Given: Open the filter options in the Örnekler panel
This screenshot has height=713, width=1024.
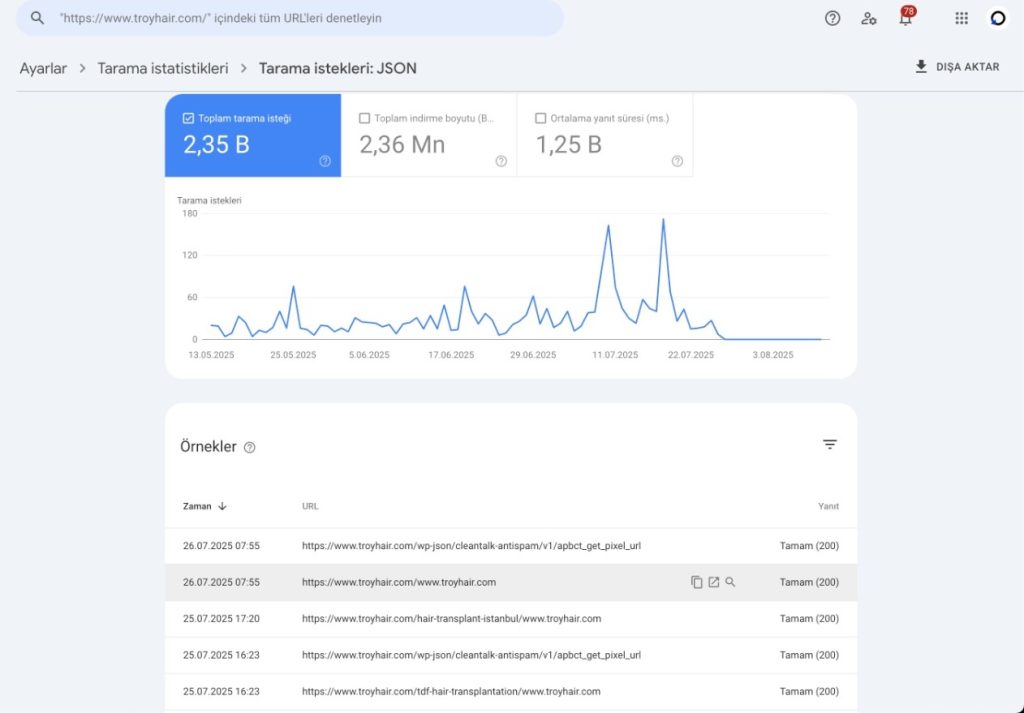Looking at the screenshot, I should coord(829,444).
